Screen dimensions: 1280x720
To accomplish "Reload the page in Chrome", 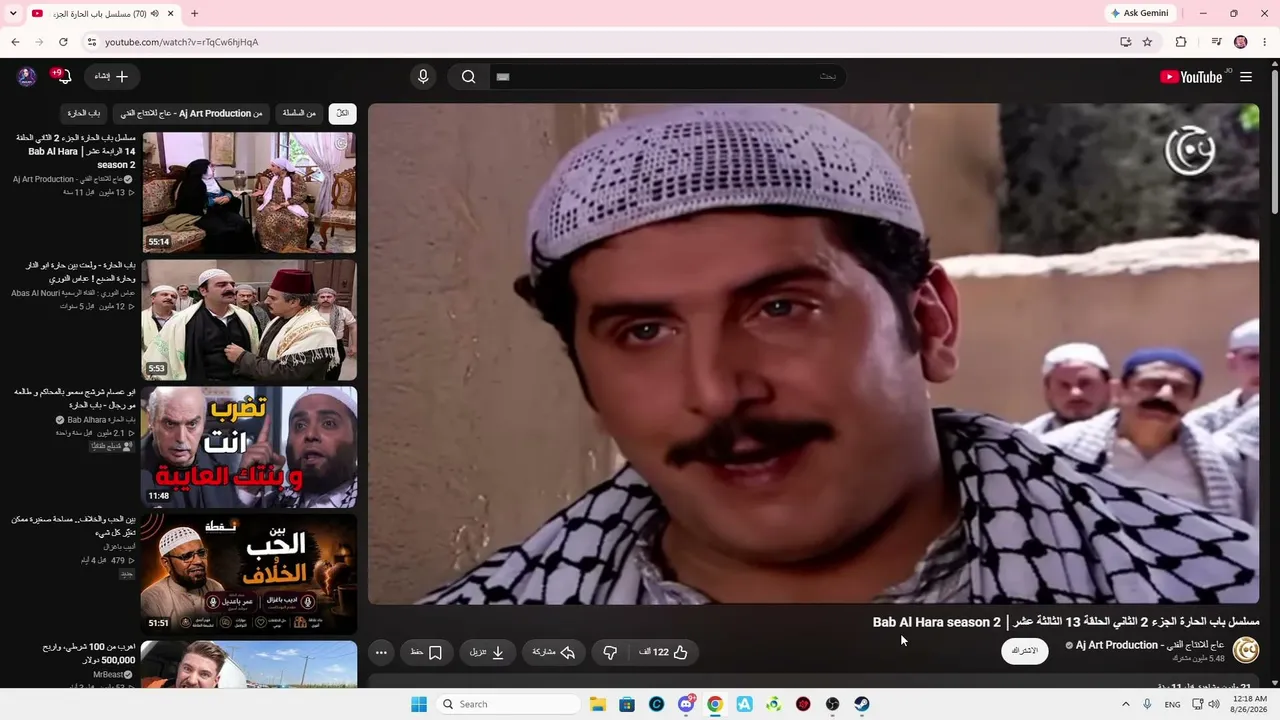I will point(63,42).
